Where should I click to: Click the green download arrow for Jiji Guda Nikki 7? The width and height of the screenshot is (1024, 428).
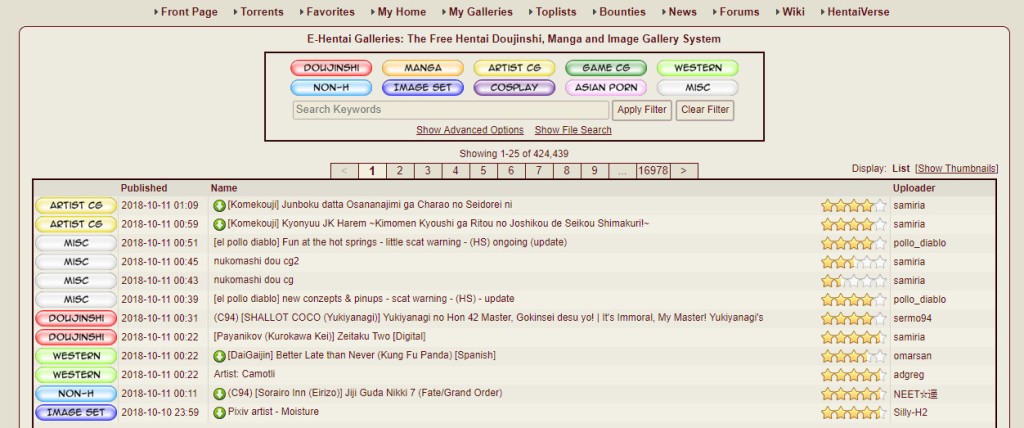pyautogui.click(x=219, y=394)
